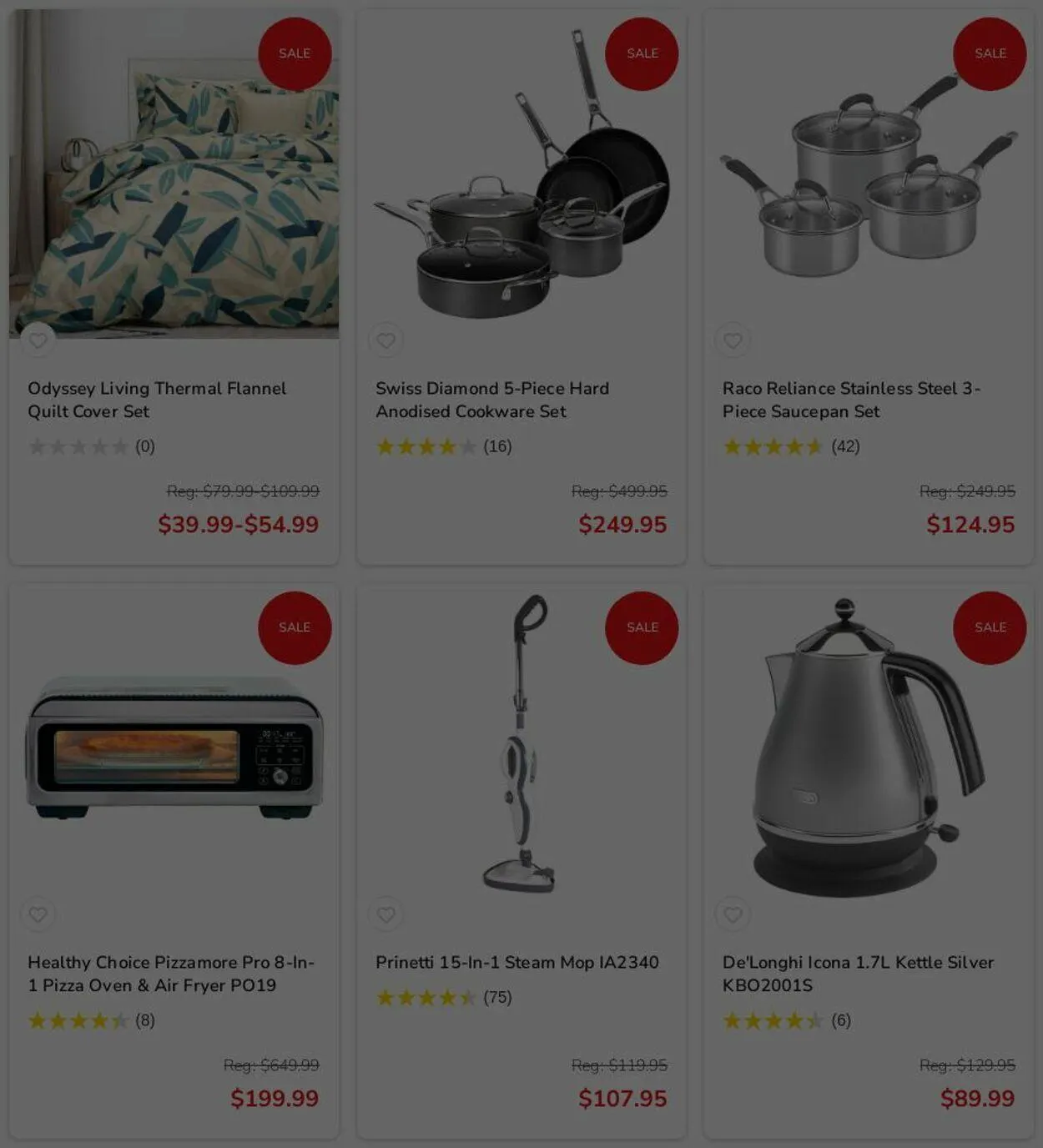
Task: Open Odyssey Living Thermal Flannel Quilt Cover link
Action: (157, 400)
